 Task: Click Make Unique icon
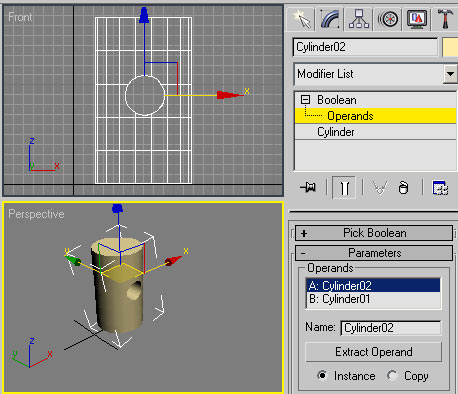click(x=380, y=187)
